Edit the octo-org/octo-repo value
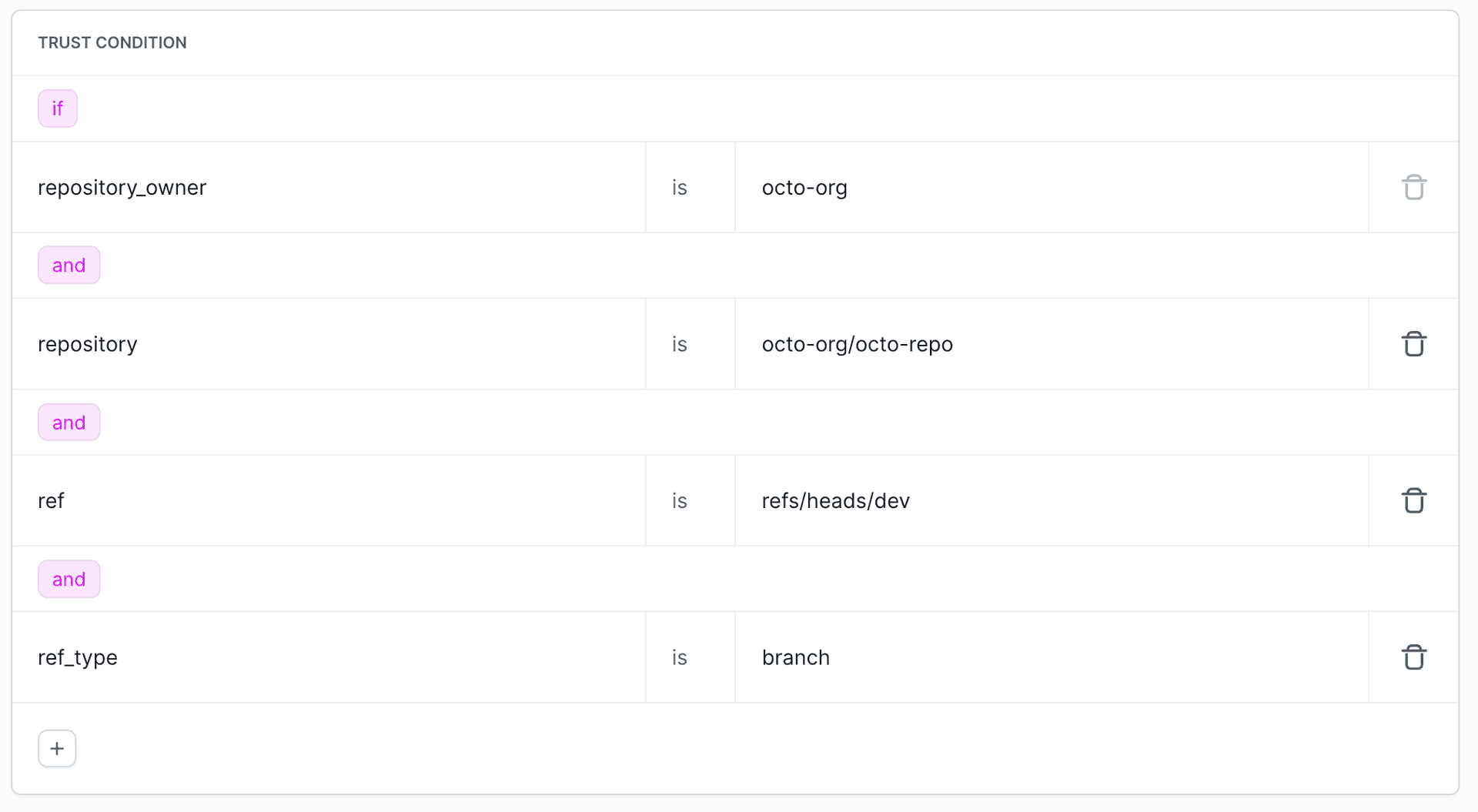 pyautogui.click(x=858, y=344)
